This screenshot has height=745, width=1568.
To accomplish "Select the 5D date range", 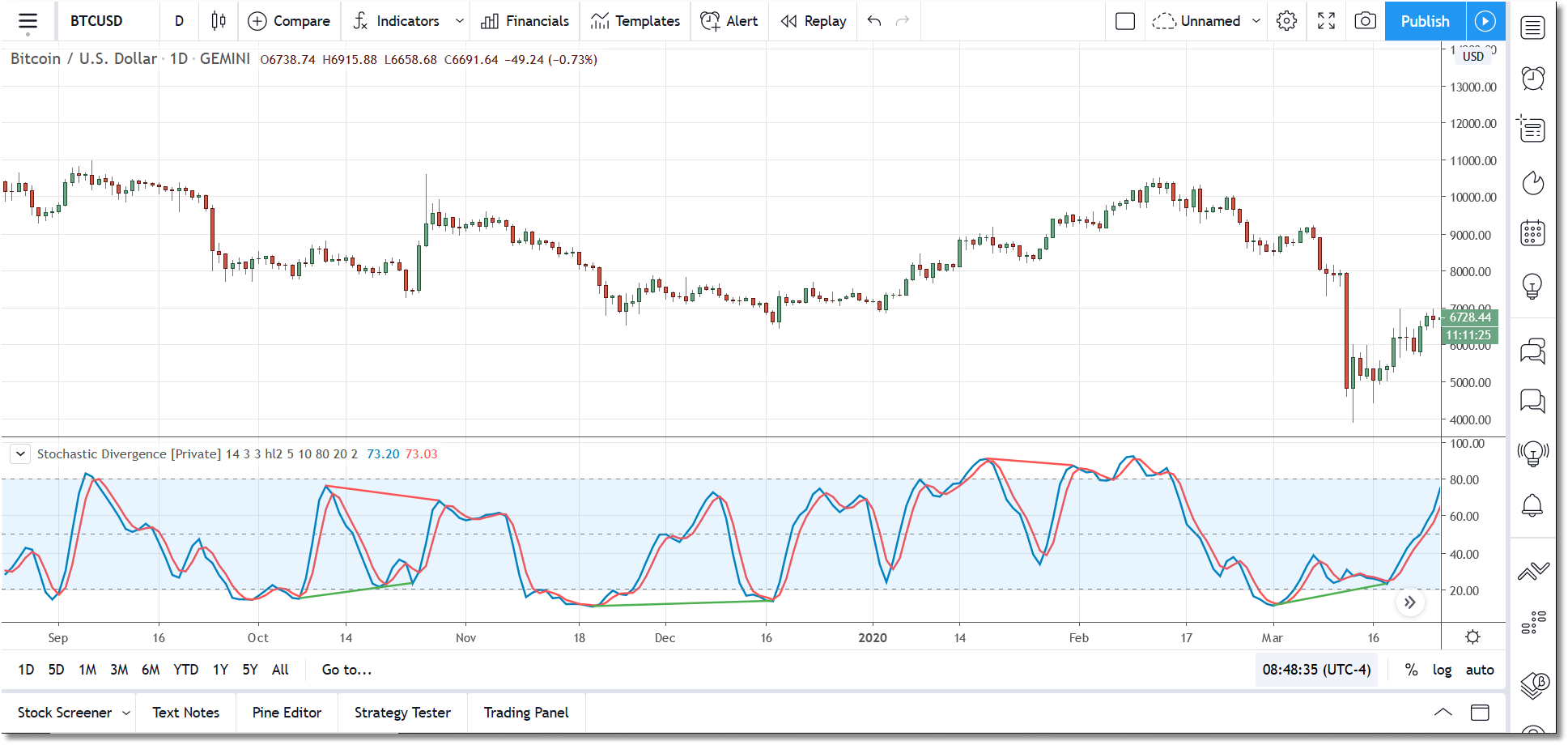I will [56, 670].
